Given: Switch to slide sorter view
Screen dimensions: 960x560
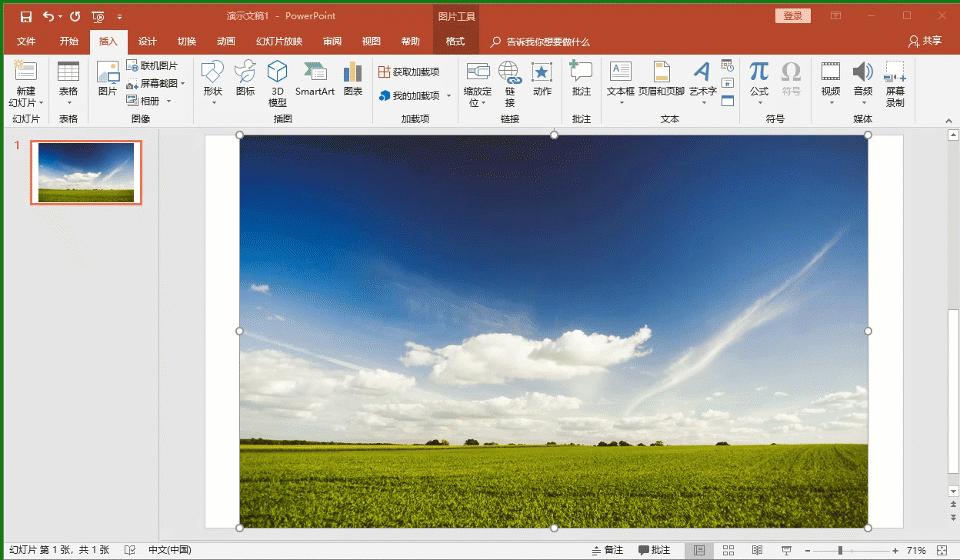Looking at the screenshot, I should [x=728, y=550].
